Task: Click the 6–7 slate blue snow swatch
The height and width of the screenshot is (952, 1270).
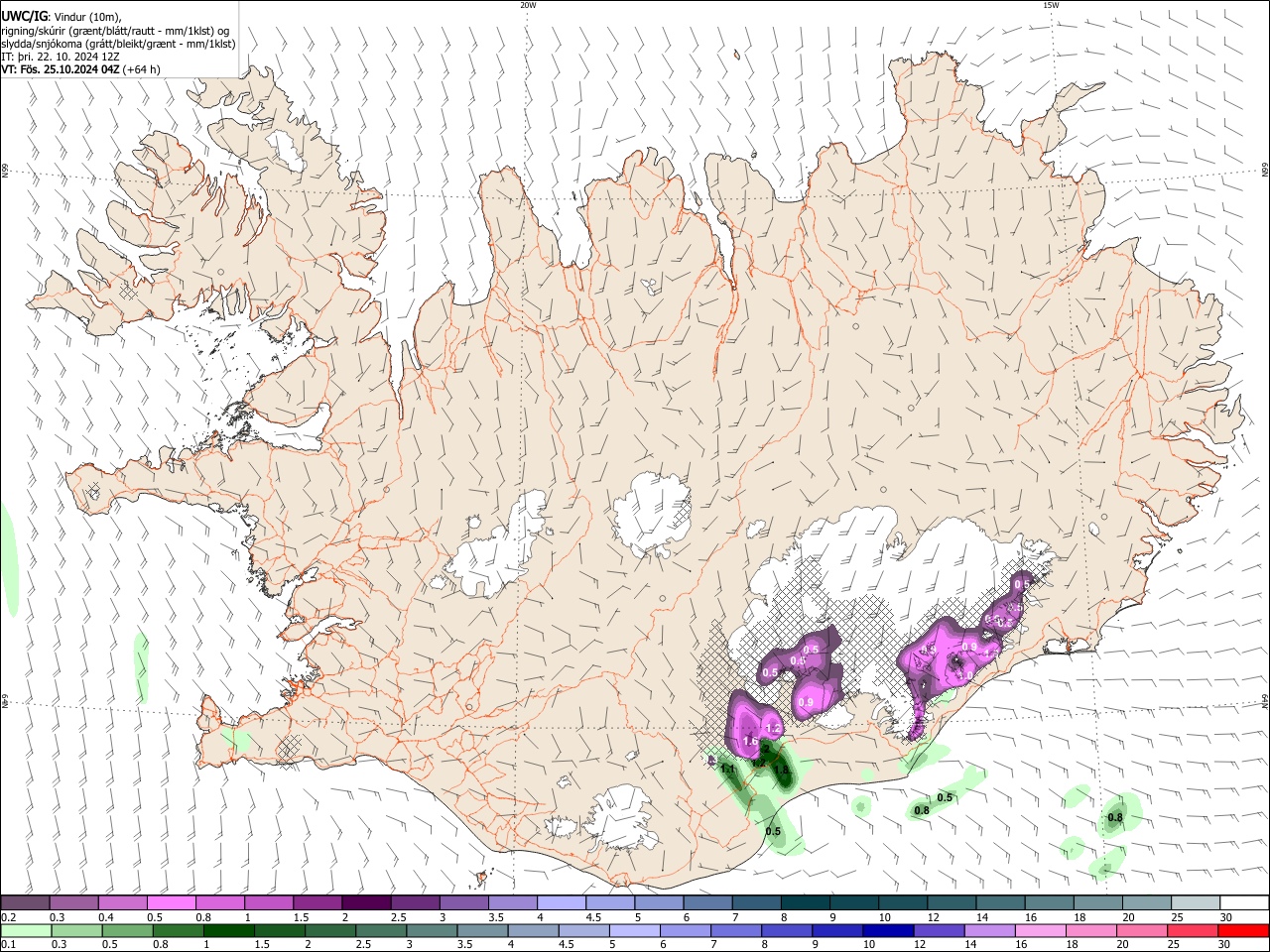Action: tap(707, 903)
